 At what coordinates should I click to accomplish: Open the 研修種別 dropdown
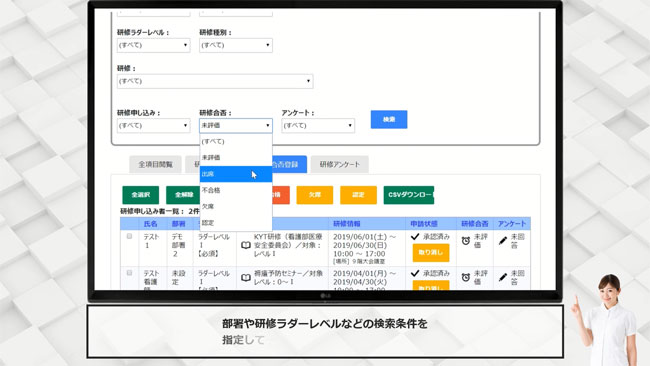point(236,45)
